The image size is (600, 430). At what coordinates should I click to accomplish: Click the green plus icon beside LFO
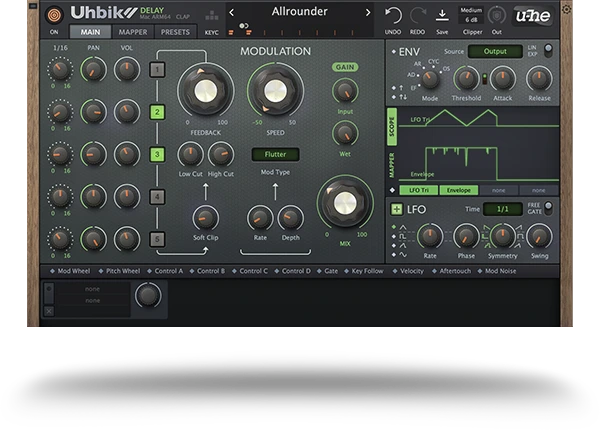(x=396, y=209)
